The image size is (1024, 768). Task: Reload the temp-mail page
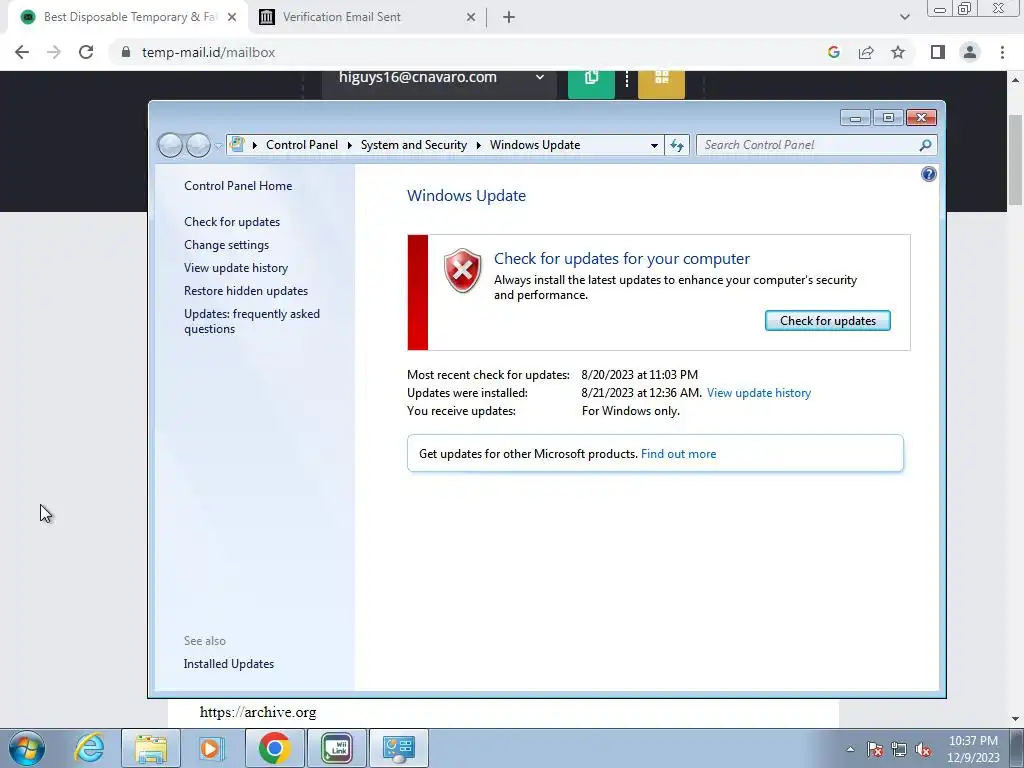[x=86, y=52]
